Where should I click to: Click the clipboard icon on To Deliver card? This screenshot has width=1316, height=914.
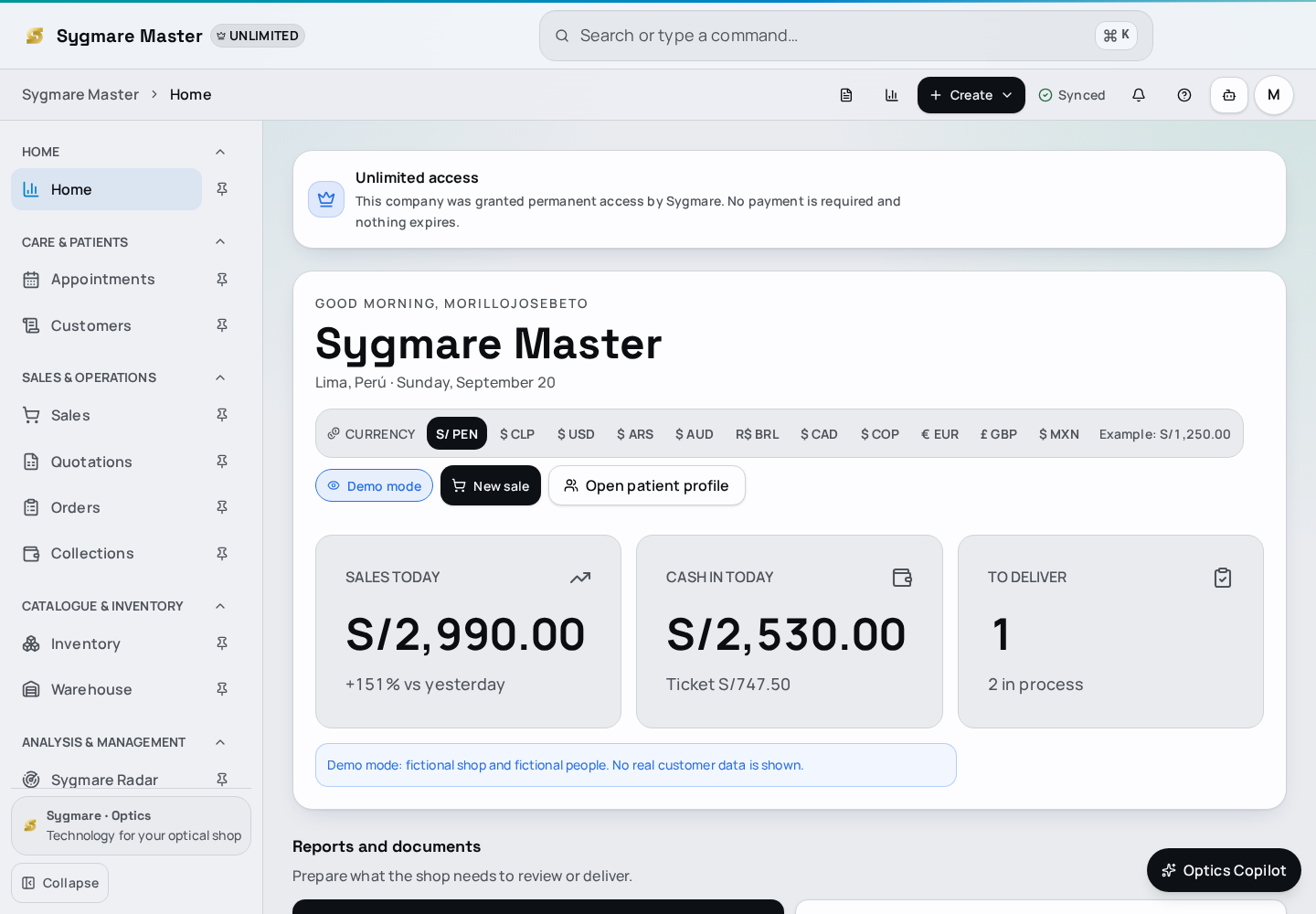1223,578
